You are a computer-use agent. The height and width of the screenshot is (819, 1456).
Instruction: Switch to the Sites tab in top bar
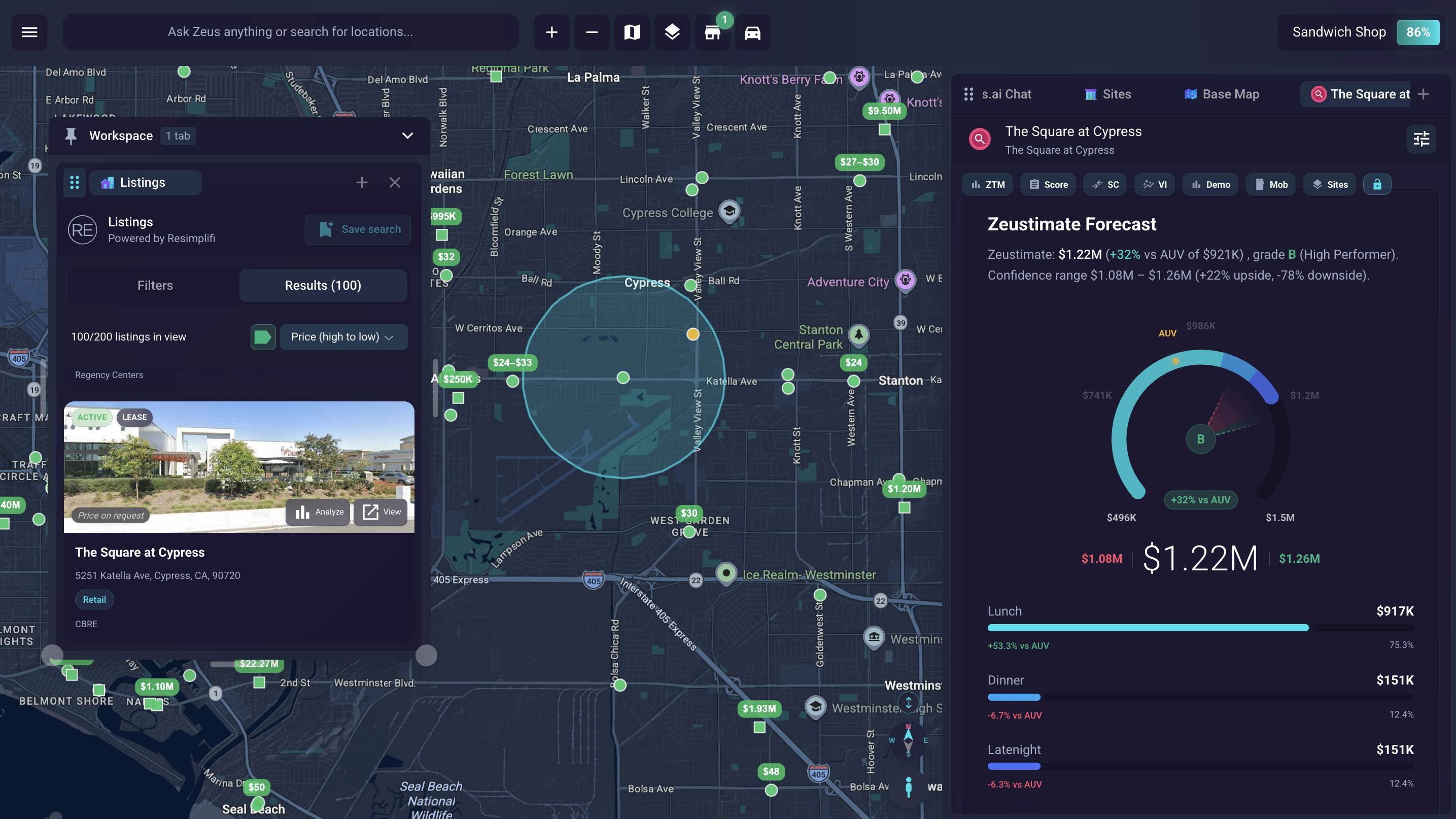1108,94
